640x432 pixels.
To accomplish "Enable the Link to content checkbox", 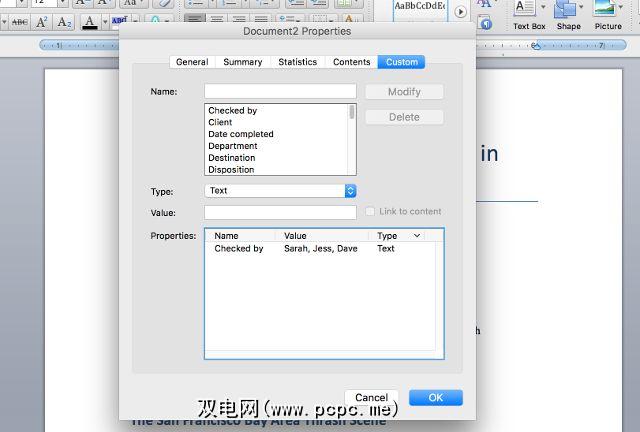I will [370, 212].
